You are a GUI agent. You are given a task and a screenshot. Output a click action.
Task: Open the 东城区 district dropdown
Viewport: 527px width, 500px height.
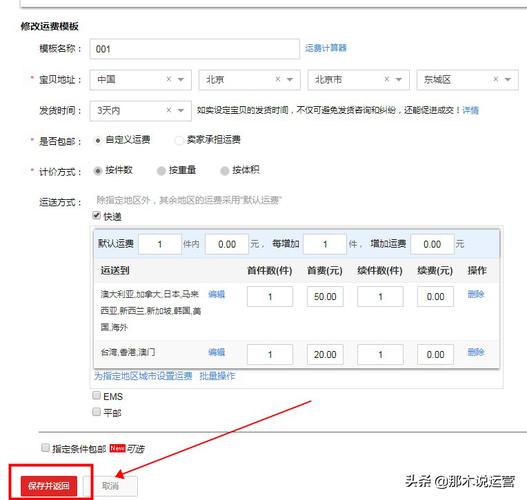pyautogui.click(x=508, y=80)
